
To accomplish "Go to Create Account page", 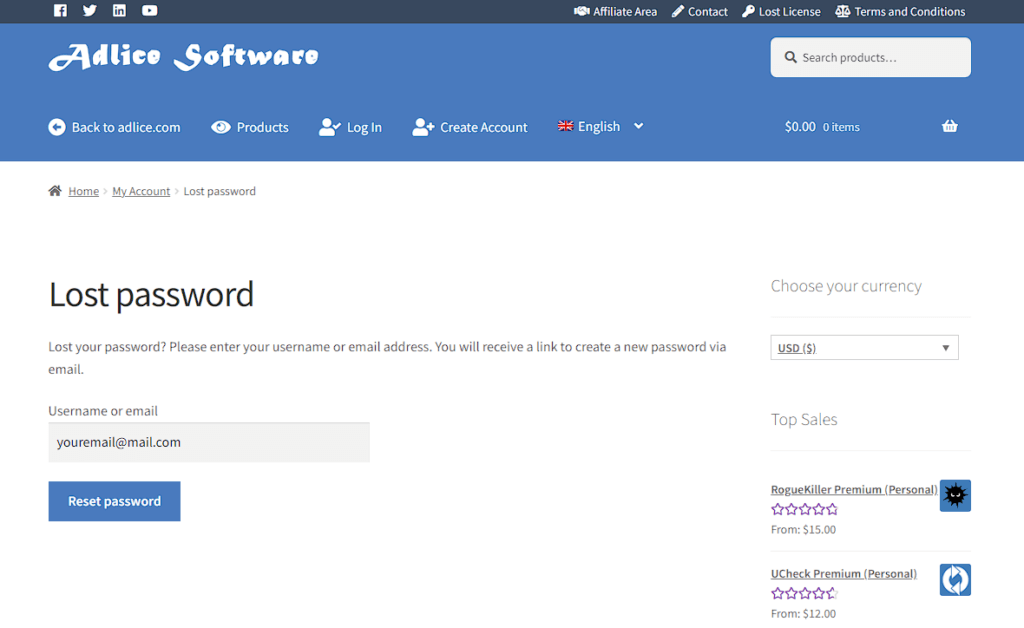I will [x=470, y=127].
